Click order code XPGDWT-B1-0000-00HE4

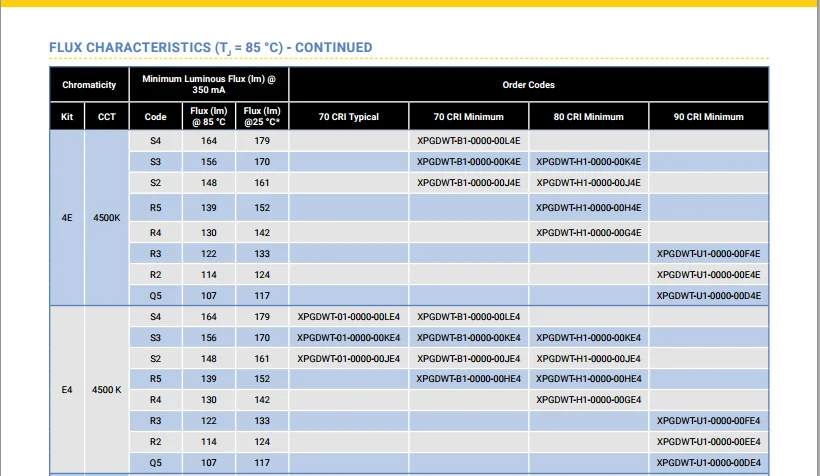tap(468, 379)
